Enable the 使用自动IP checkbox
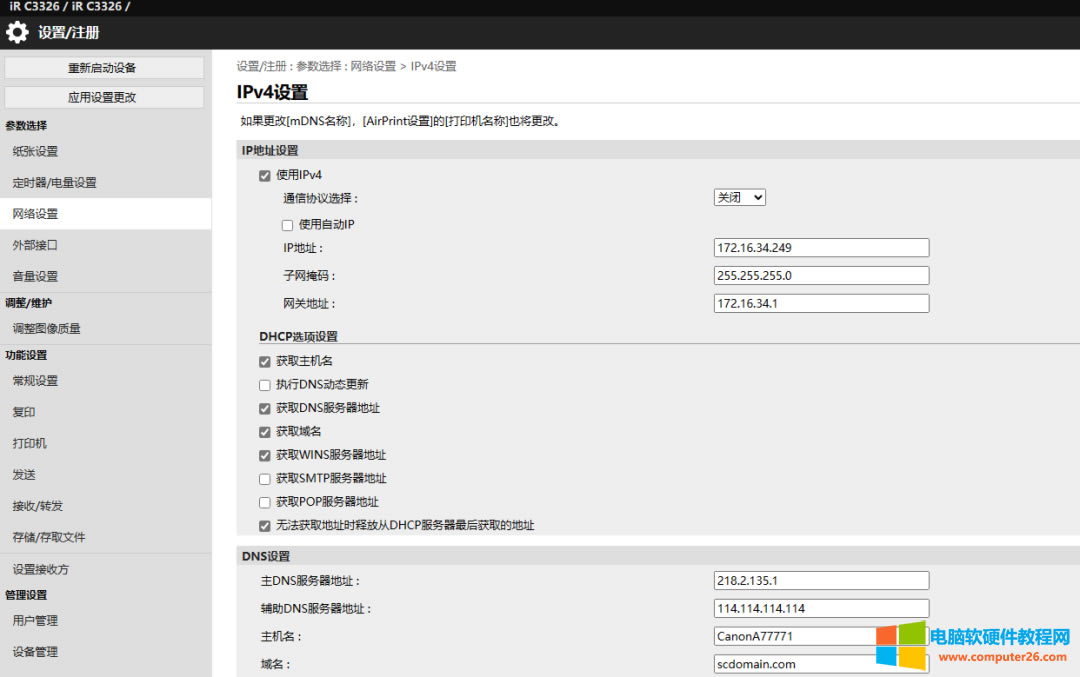This screenshot has width=1080, height=677. [288, 225]
